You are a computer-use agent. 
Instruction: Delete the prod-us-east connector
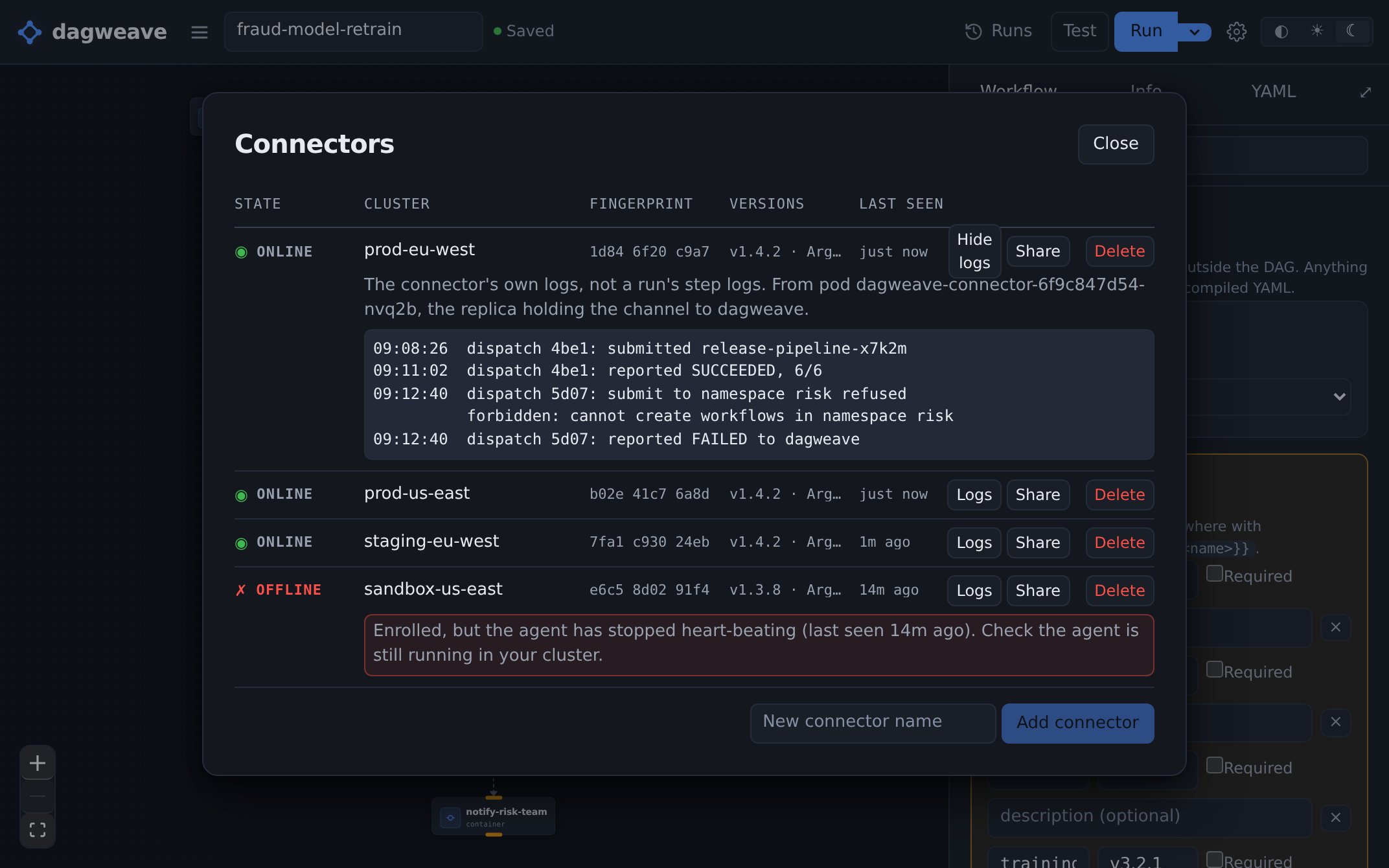pos(1119,495)
